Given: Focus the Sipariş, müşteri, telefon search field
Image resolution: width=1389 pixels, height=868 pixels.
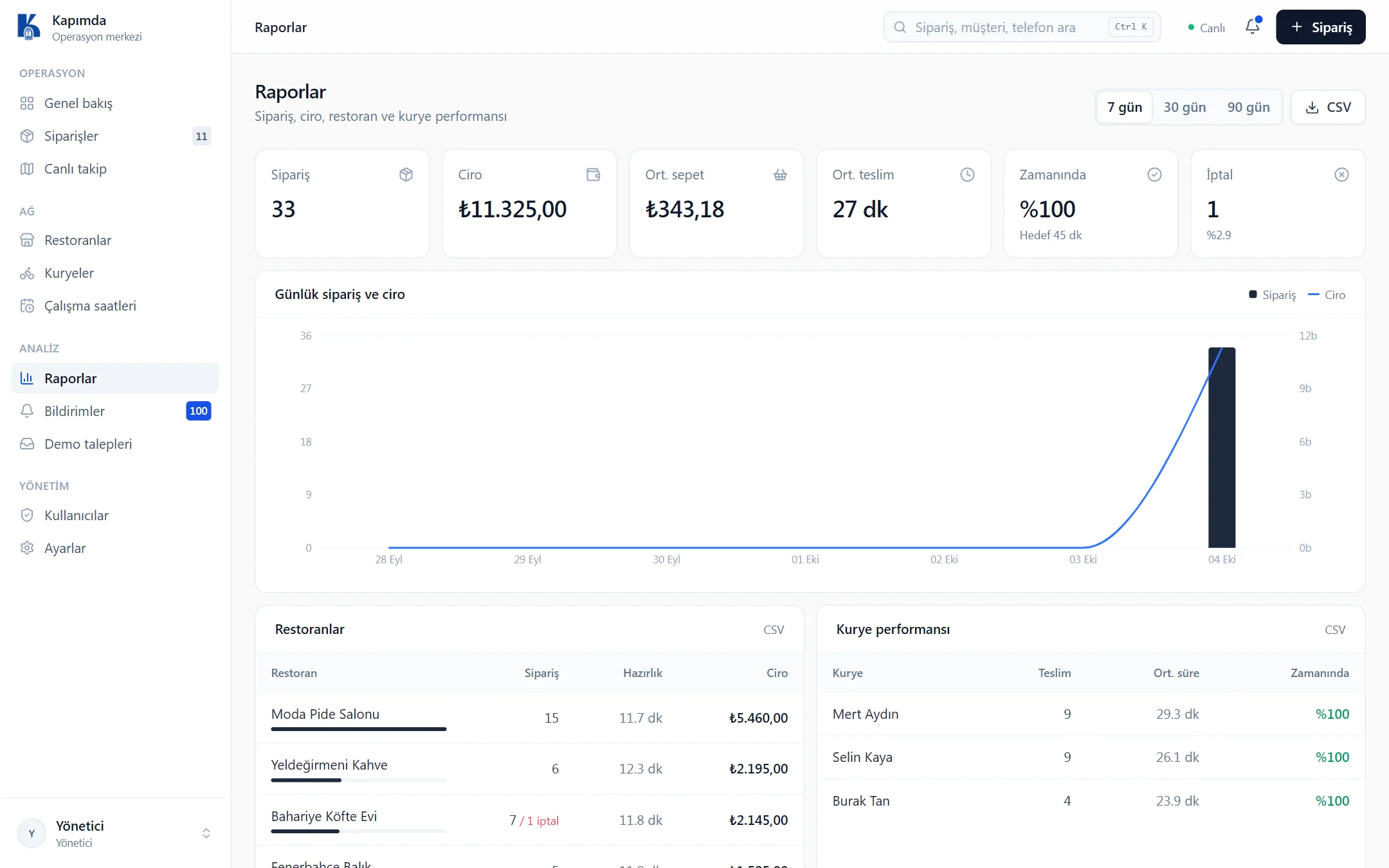Looking at the screenshot, I should pos(1022,27).
